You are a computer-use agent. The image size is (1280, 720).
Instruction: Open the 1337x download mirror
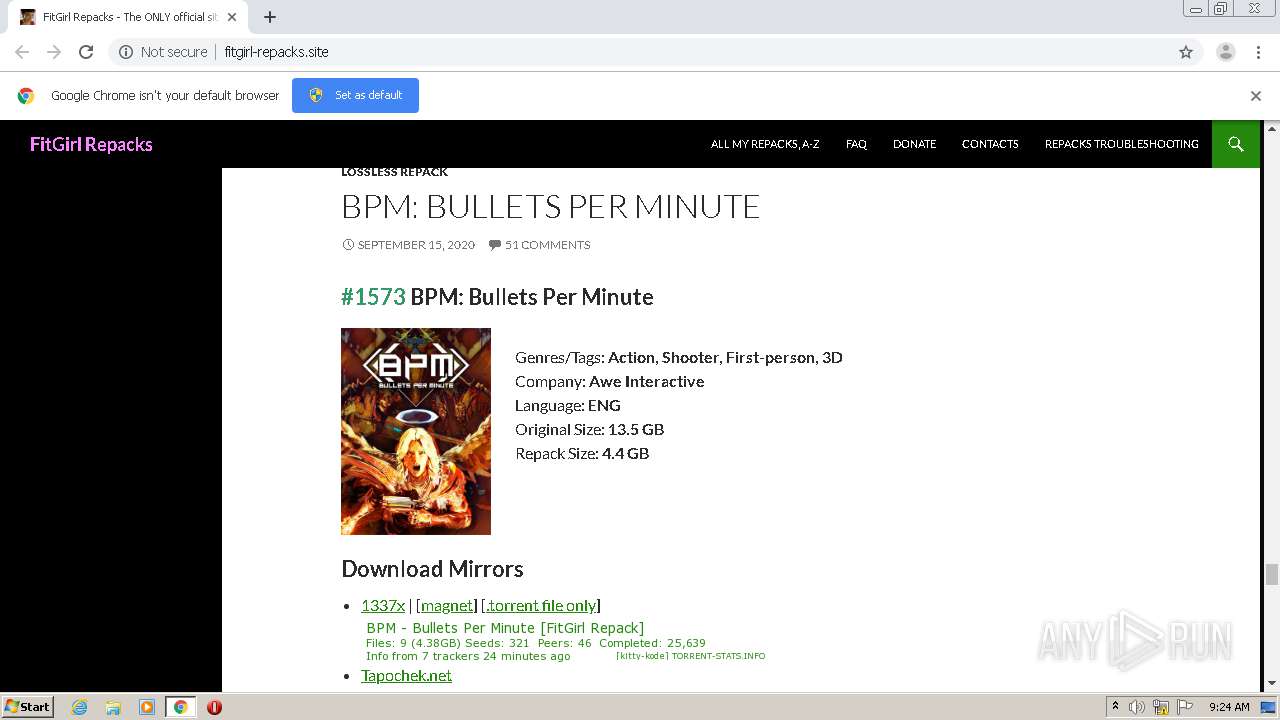click(383, 605)
